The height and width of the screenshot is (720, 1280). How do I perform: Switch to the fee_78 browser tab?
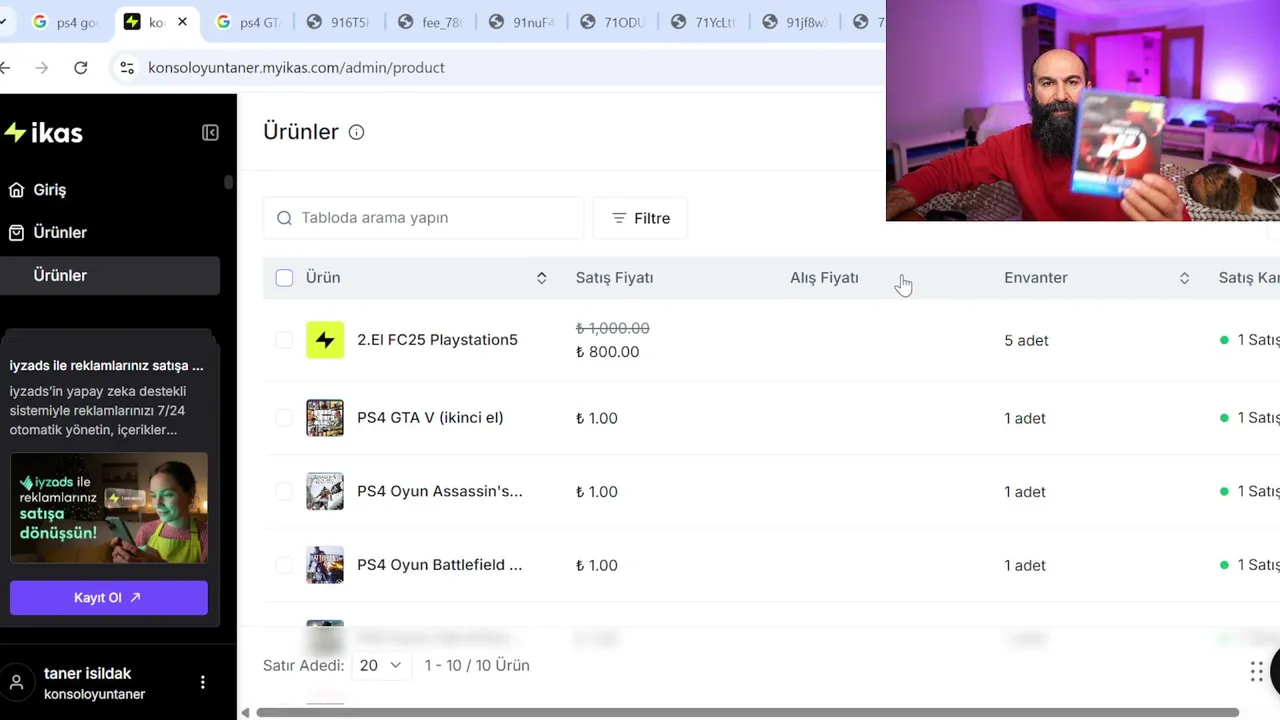click(432, 22)
